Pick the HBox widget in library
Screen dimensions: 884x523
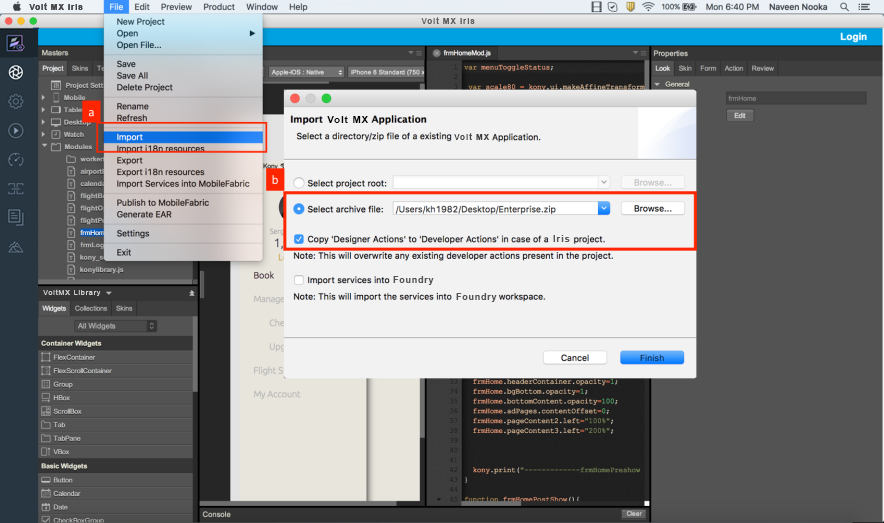57,398
